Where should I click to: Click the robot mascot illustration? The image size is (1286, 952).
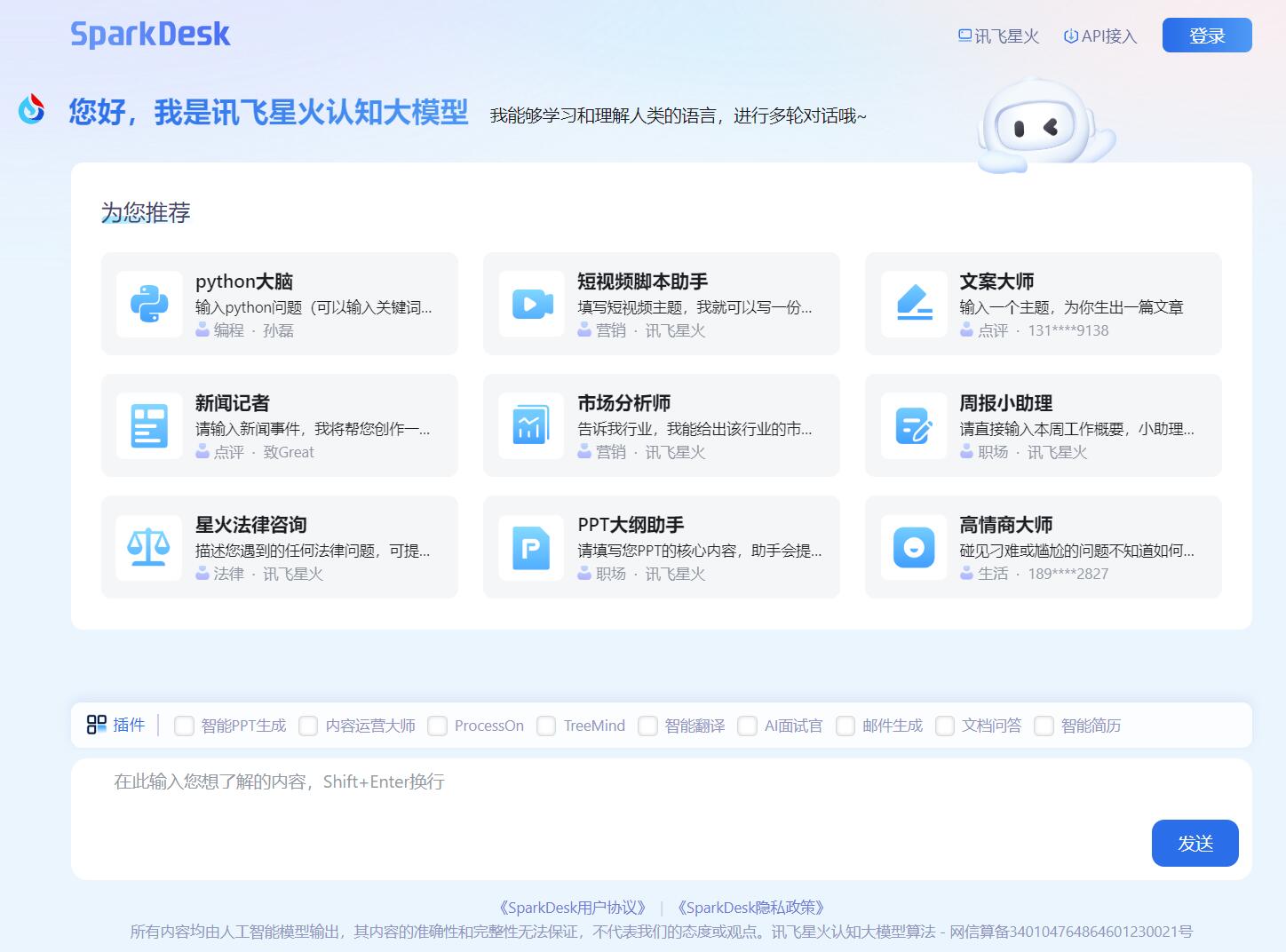1045,125
